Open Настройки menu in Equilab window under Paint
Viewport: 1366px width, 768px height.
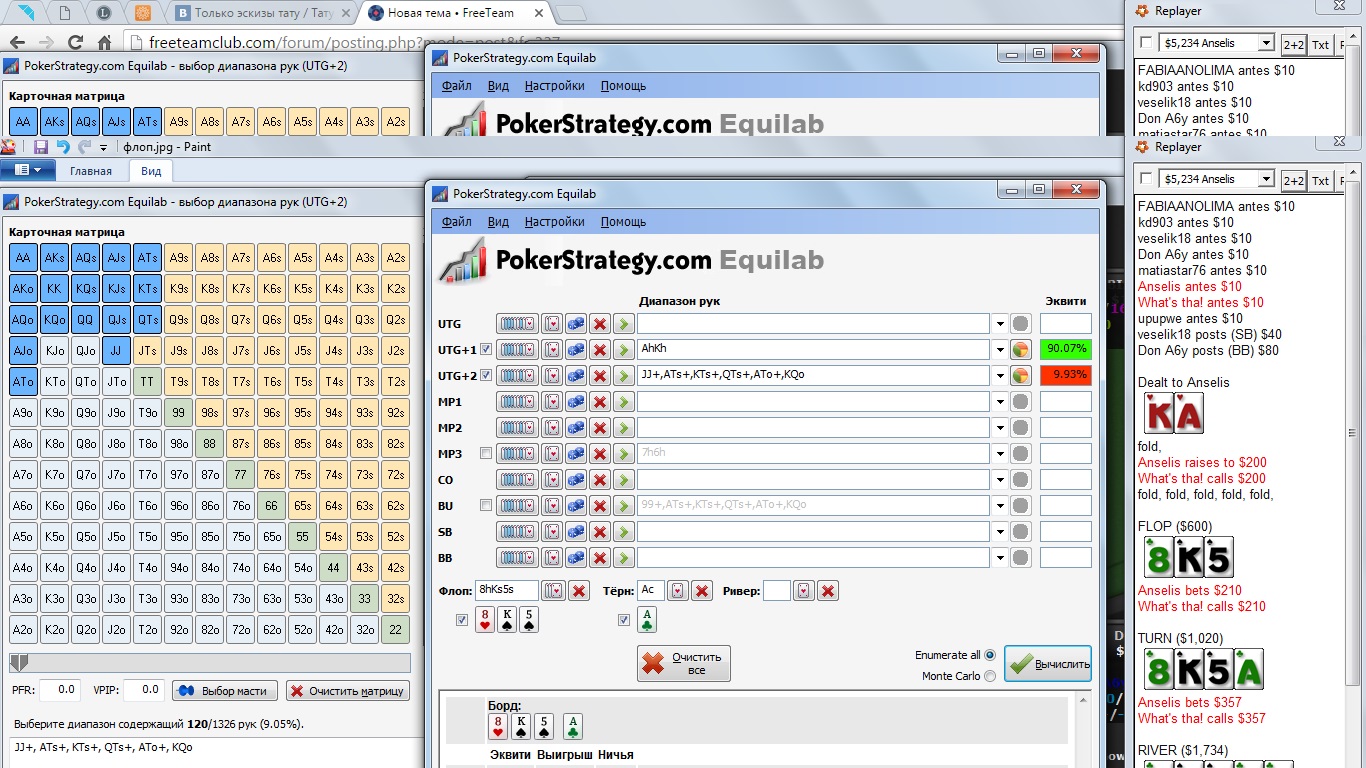click(555, 221)
